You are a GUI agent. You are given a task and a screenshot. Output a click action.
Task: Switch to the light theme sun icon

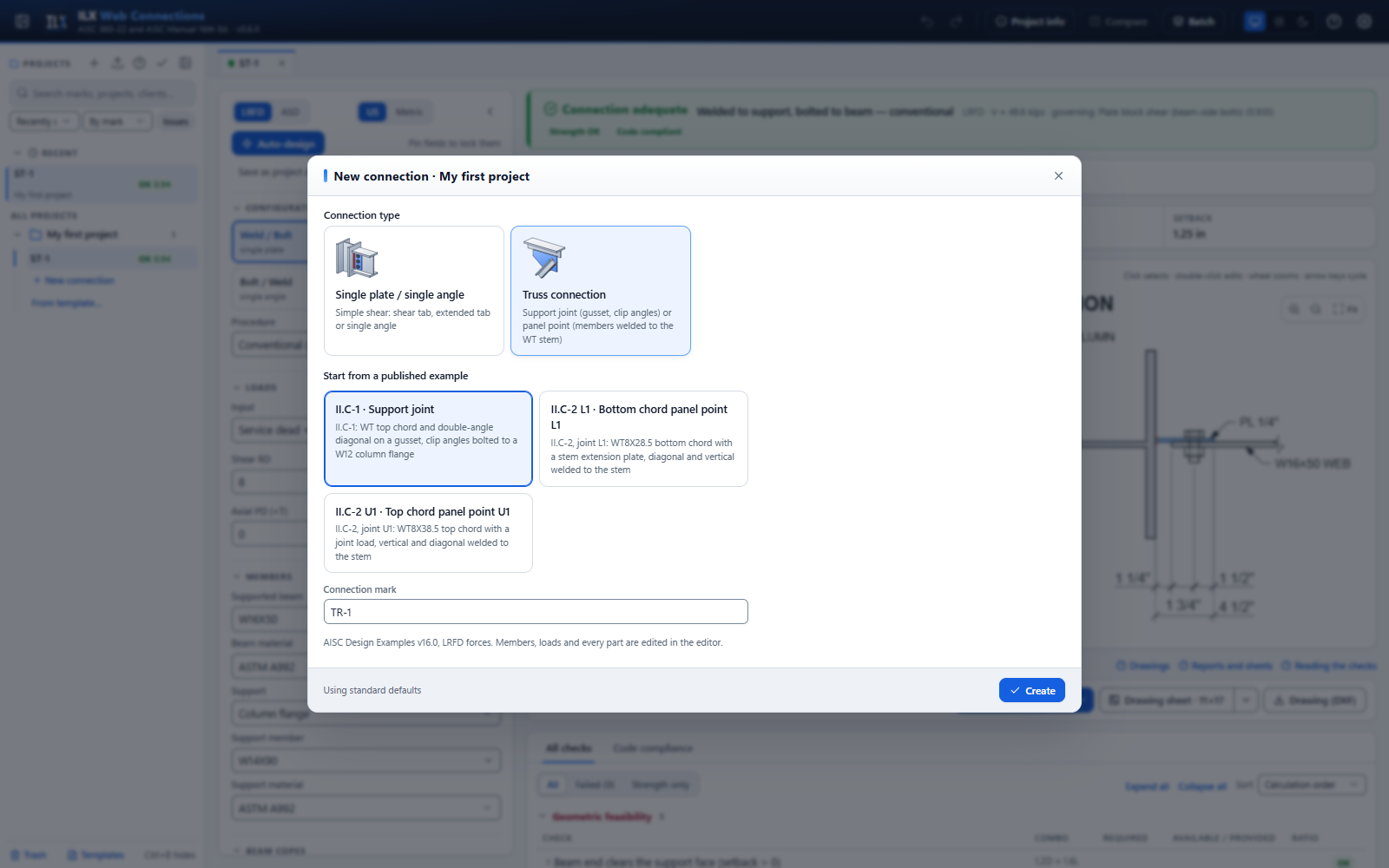coord(1279,22)
